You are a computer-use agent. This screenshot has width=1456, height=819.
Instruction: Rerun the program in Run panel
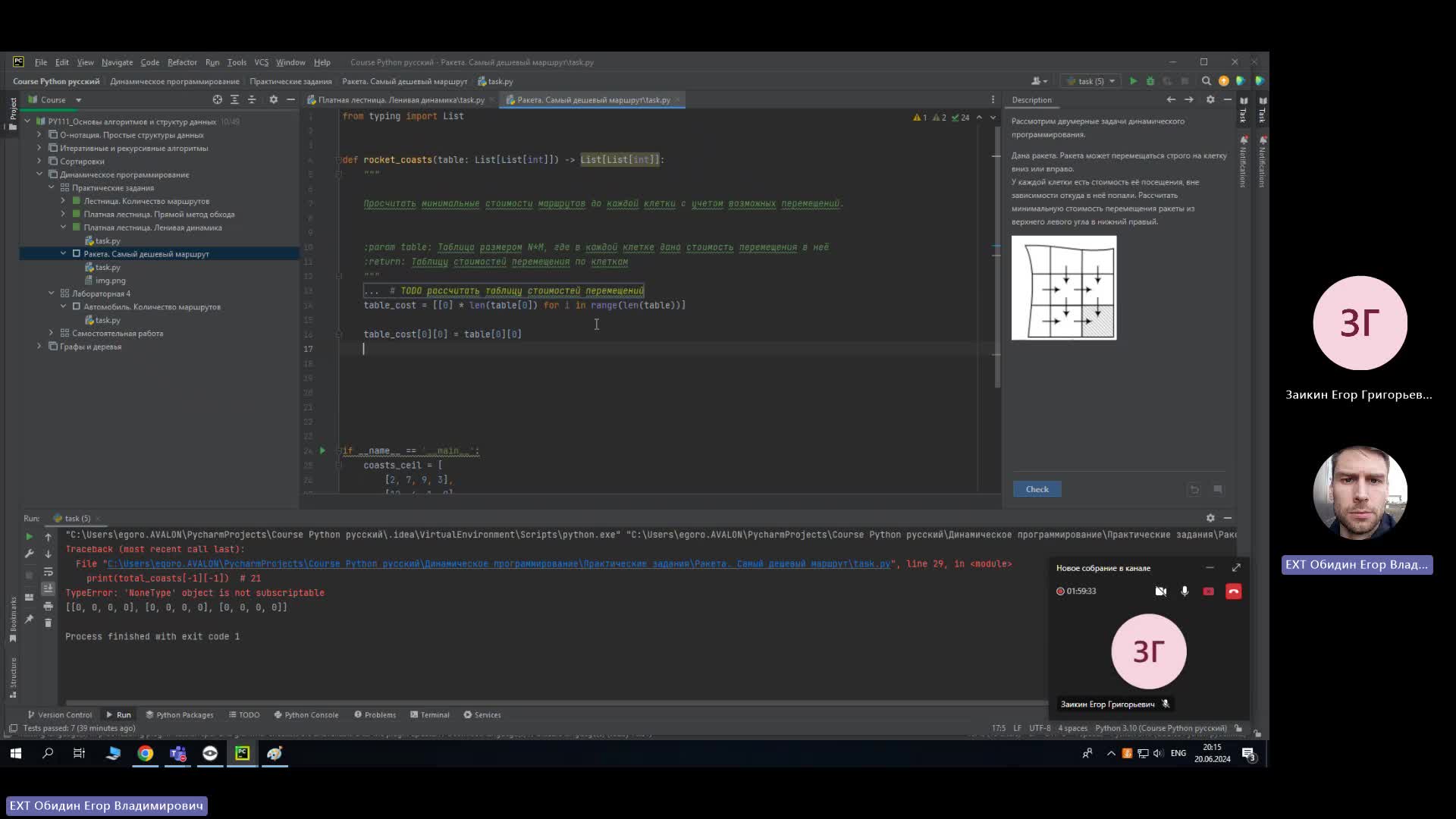pos(30,537)
